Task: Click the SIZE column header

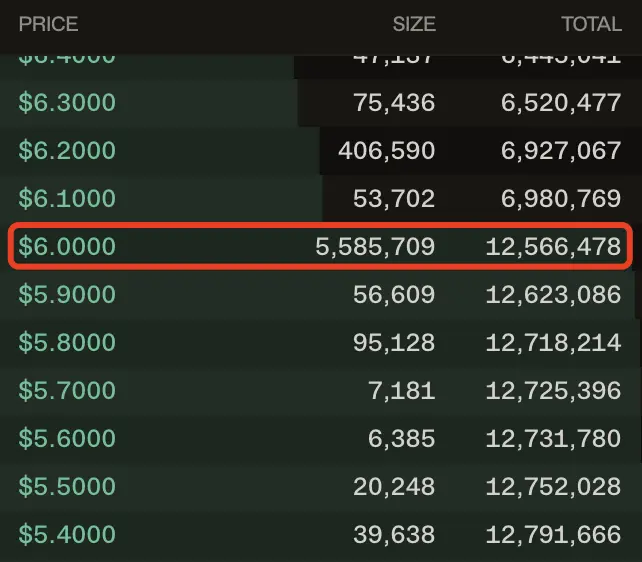Action: 414,24
